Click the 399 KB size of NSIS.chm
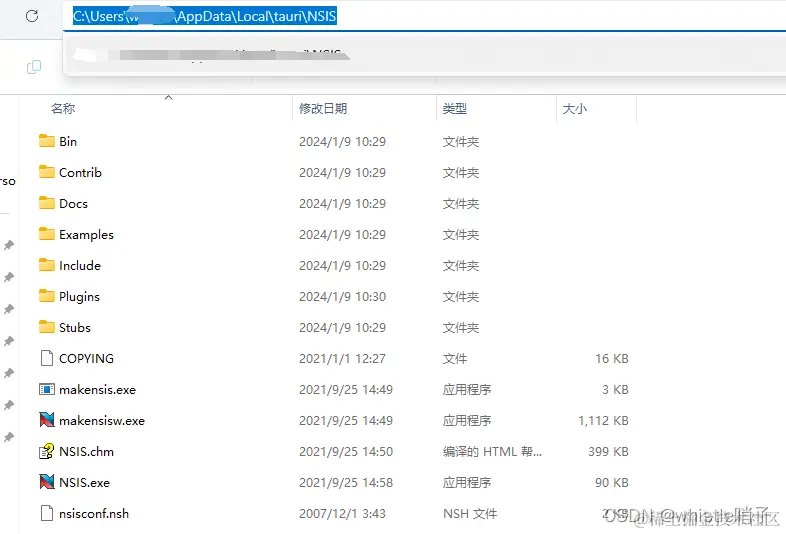The width and height of the screenshot is (786, 534). click(x=608, y=452)
